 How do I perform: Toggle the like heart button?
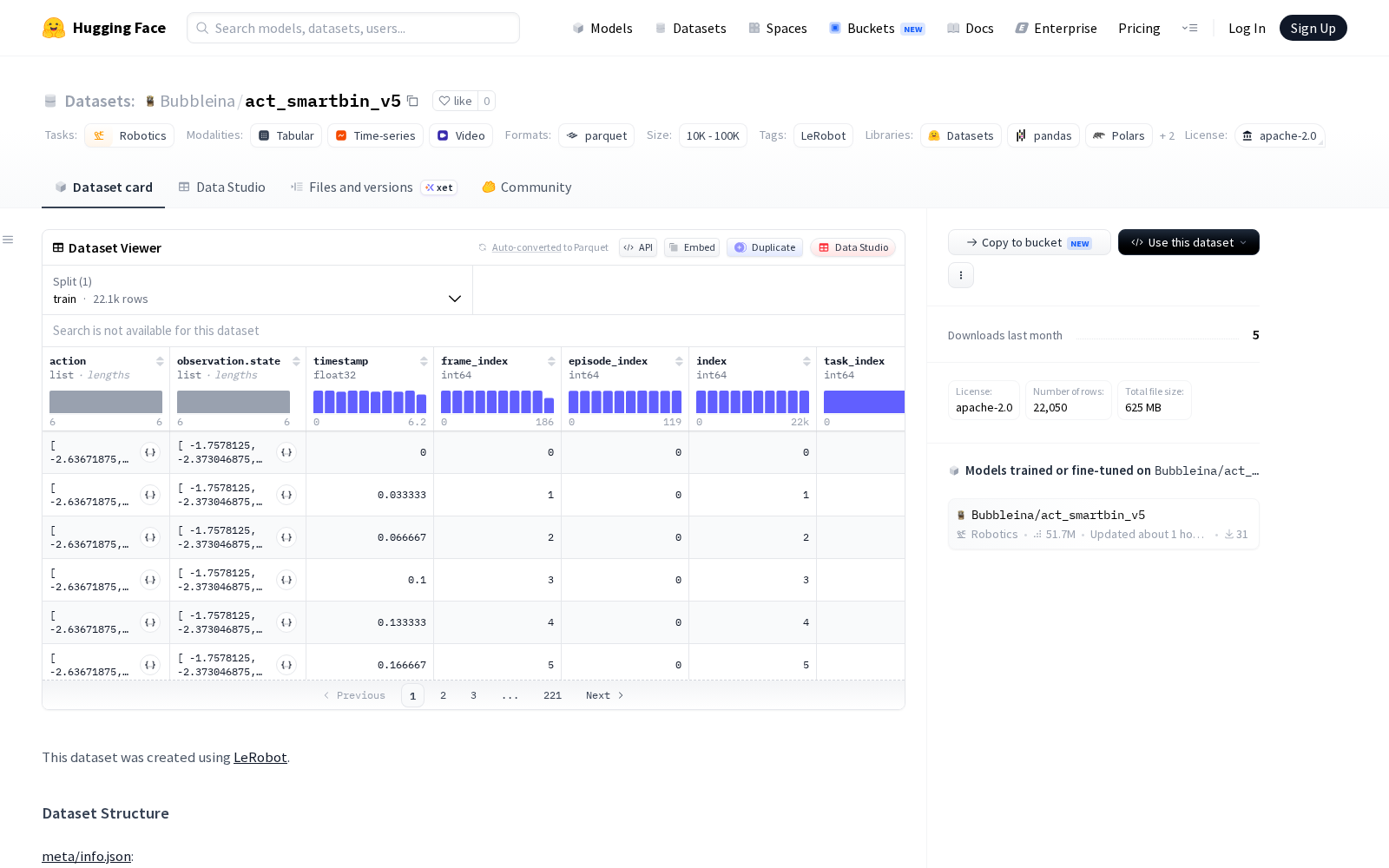pos(456,101)
